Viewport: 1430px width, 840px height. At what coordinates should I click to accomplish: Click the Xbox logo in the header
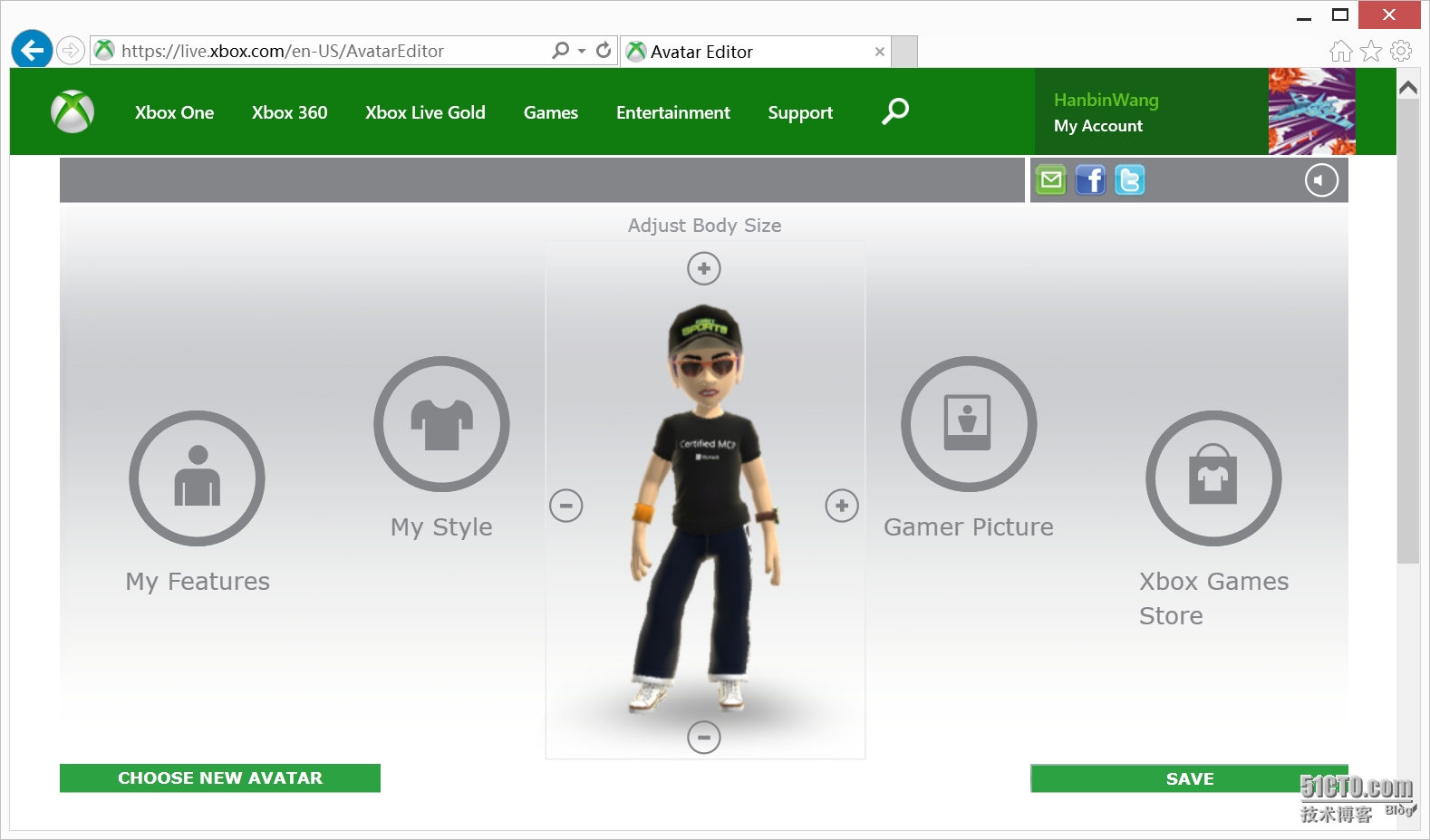pyautogui.click(x=72, y=111)
